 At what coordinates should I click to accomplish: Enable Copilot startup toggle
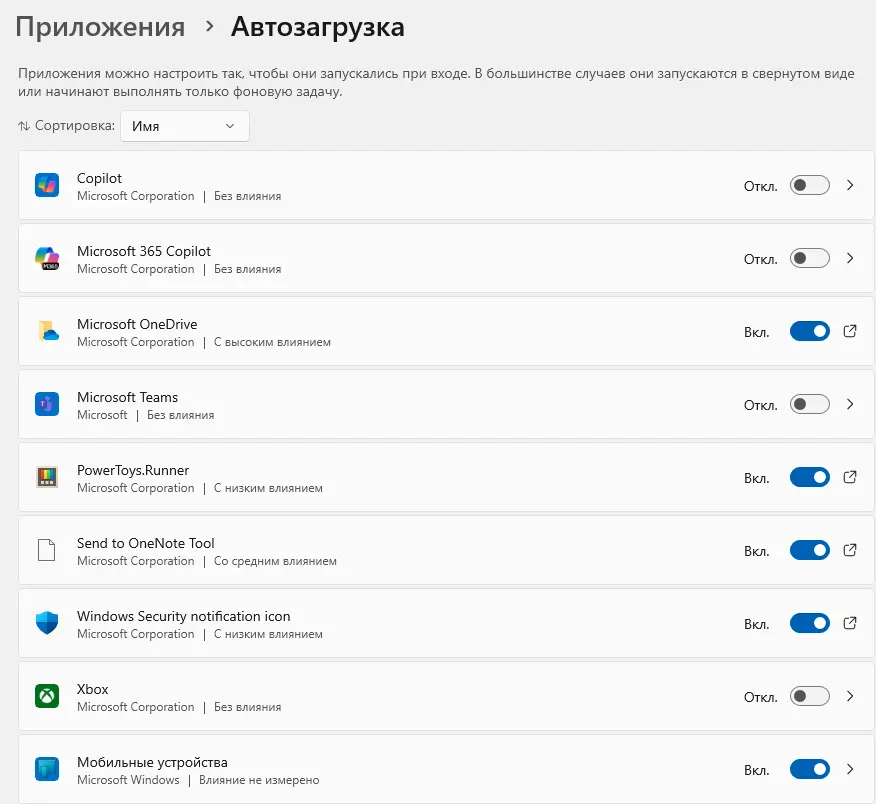coord(809,185)
